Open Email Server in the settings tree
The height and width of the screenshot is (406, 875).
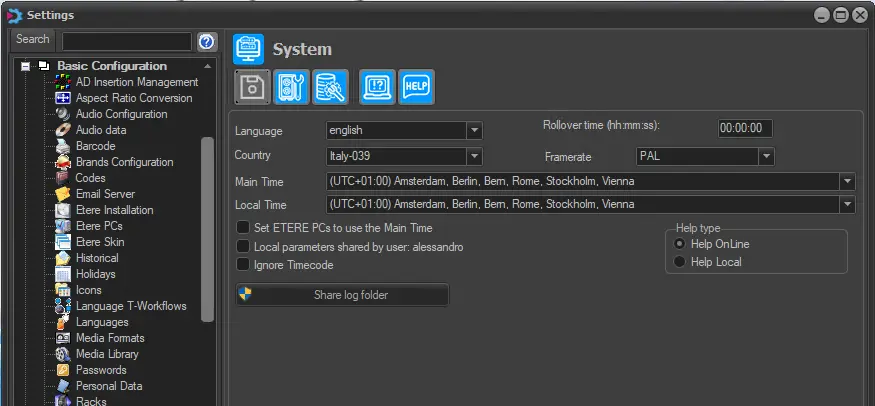pyautogui.click(x=105, y=194)
